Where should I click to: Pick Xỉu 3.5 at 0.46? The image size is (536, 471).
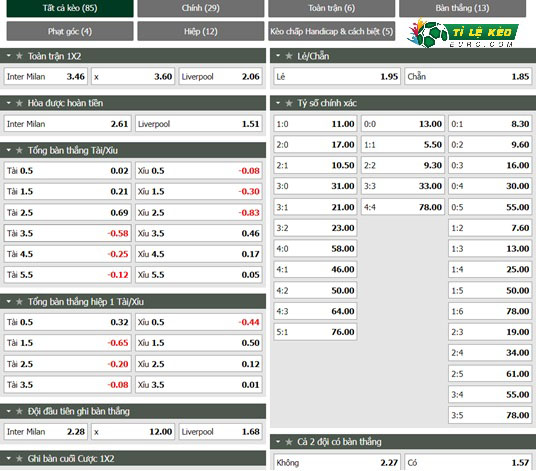pyautogui.click(x=199, y=233)
